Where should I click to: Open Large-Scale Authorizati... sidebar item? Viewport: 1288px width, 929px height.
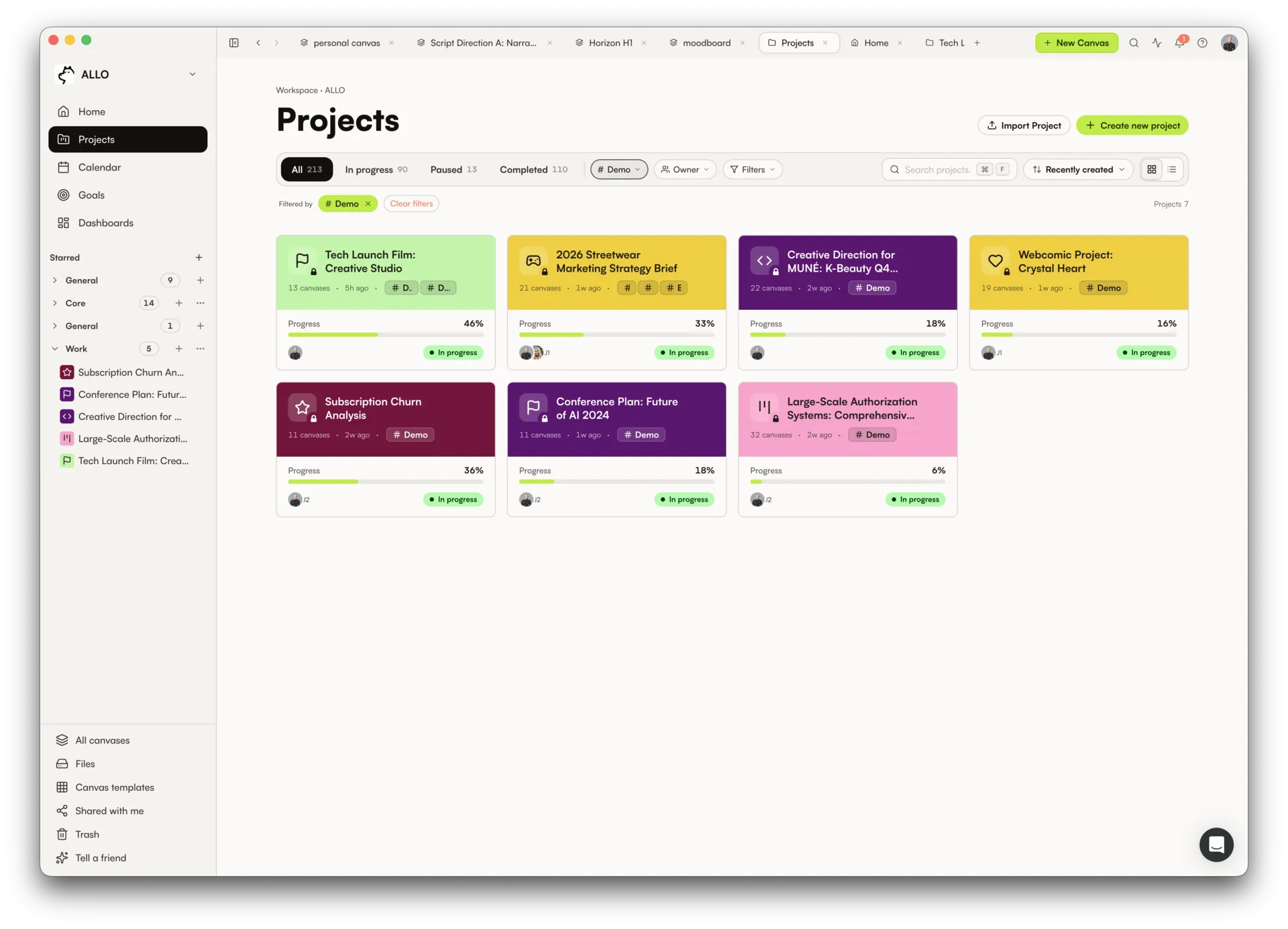[x=128, y=439]
